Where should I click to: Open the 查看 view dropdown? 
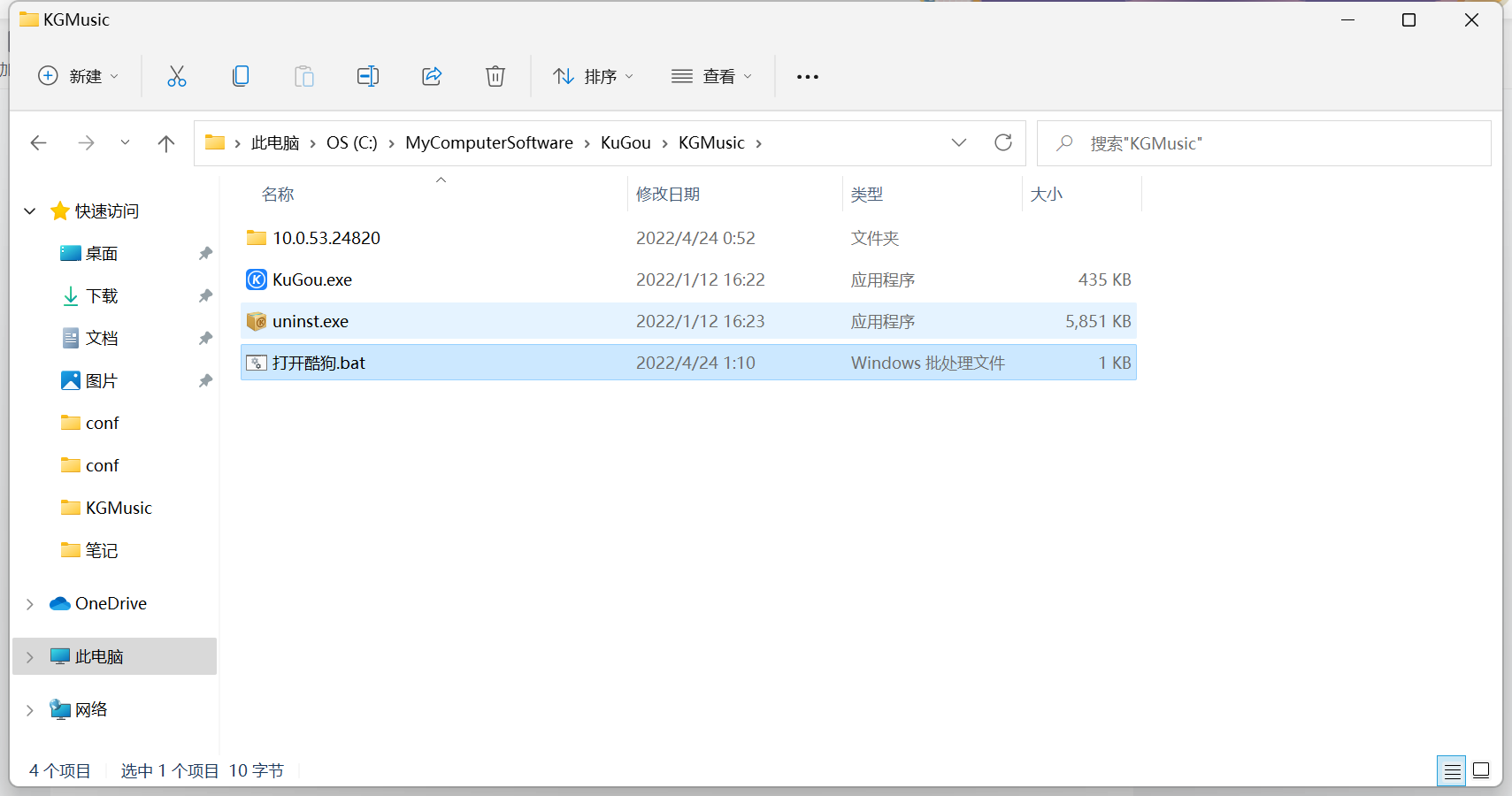click(711, 76)
